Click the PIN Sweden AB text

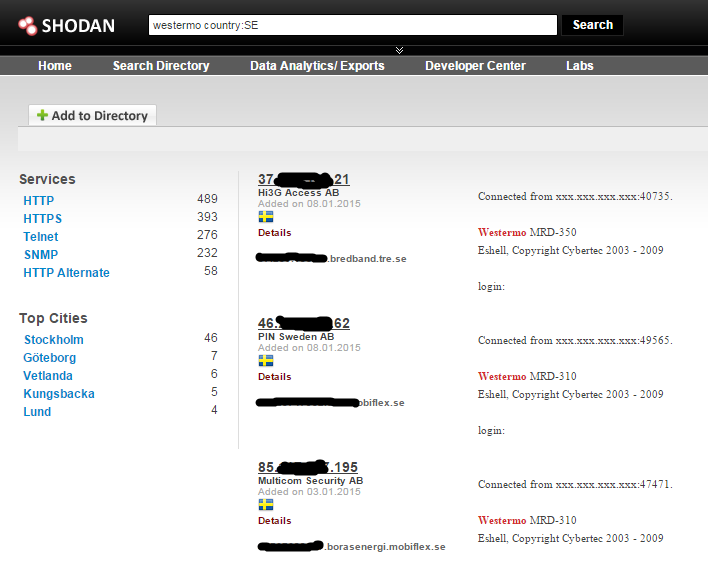tap(296, 337)
